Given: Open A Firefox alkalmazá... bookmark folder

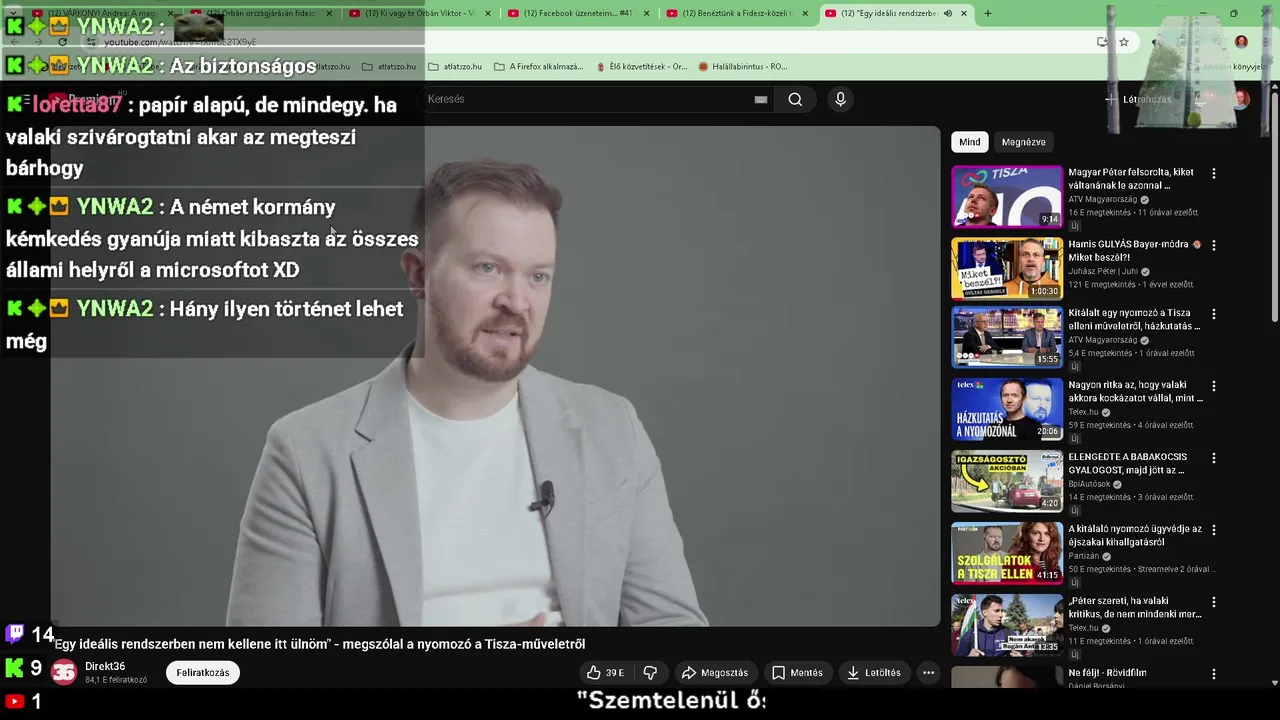Looking at the screenshot, I should (538, 67).
